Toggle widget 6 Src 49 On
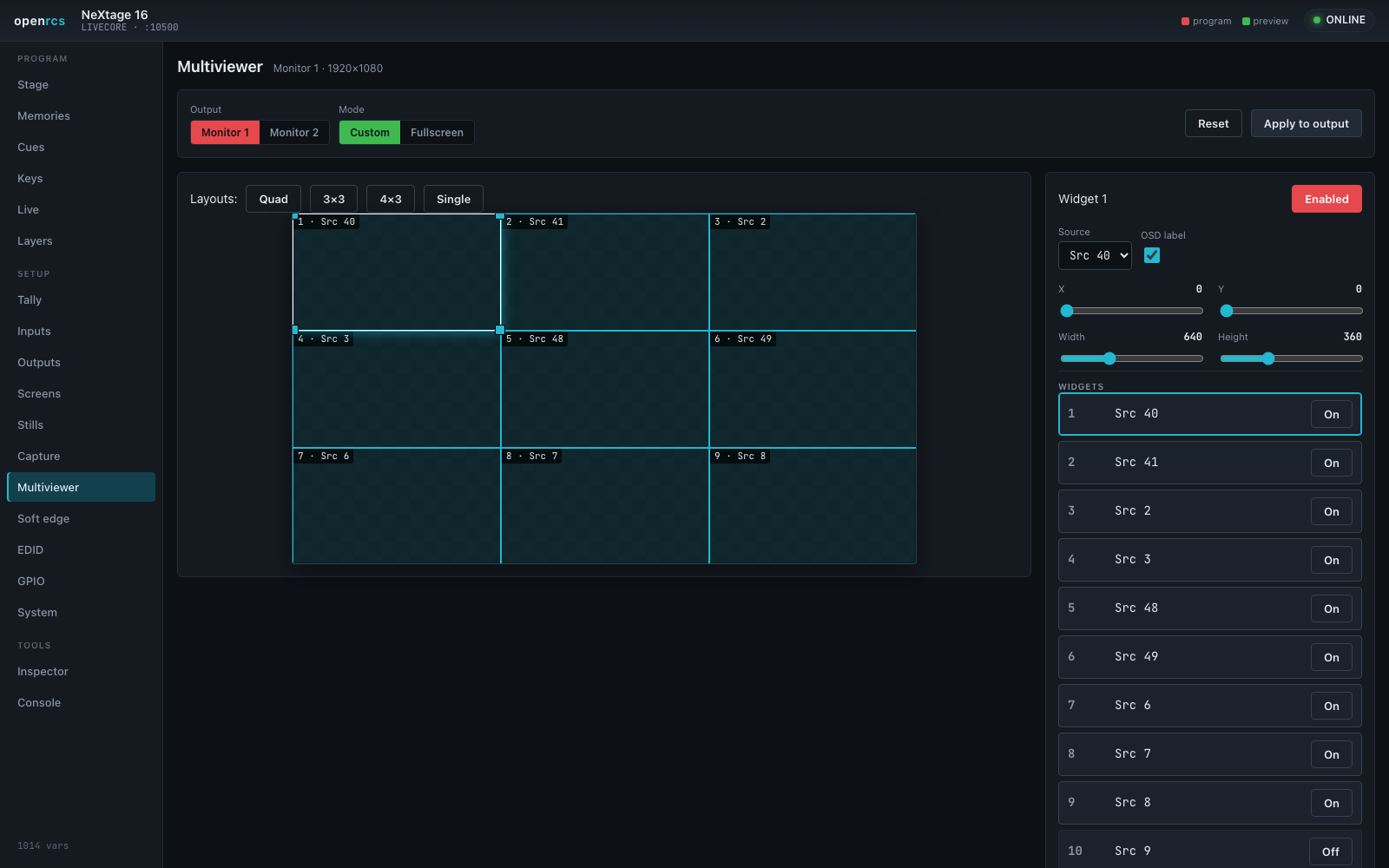Screen dimensions: 1389x868 [1332, 657]
